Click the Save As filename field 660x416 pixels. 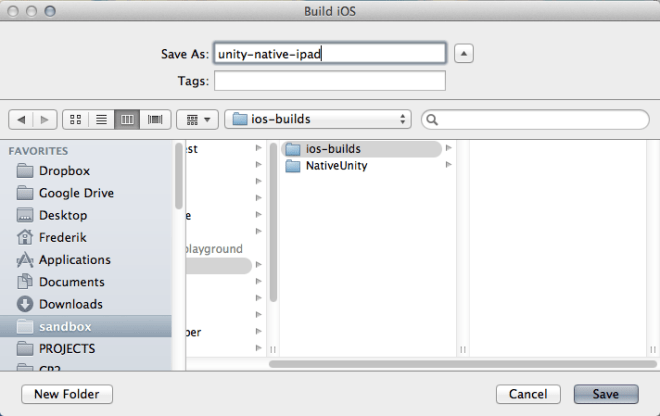click(330, 53)
